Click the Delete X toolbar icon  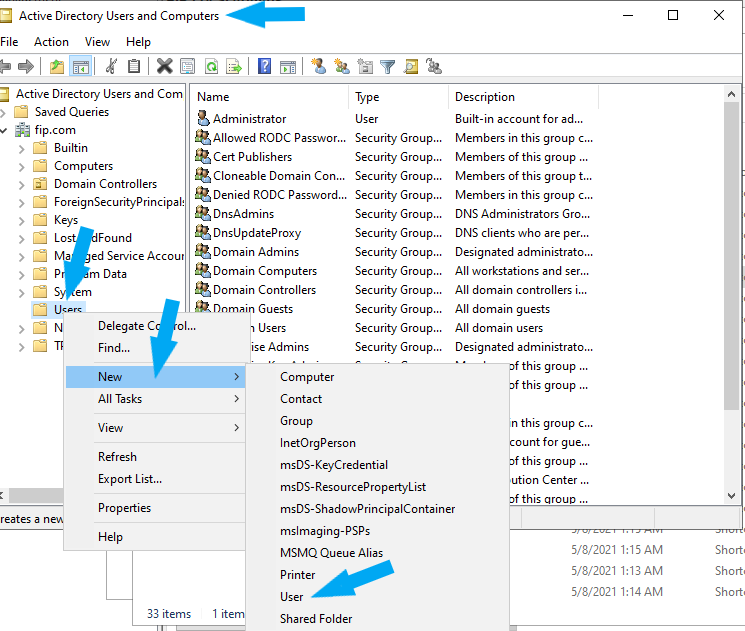(x=165, y=66)
